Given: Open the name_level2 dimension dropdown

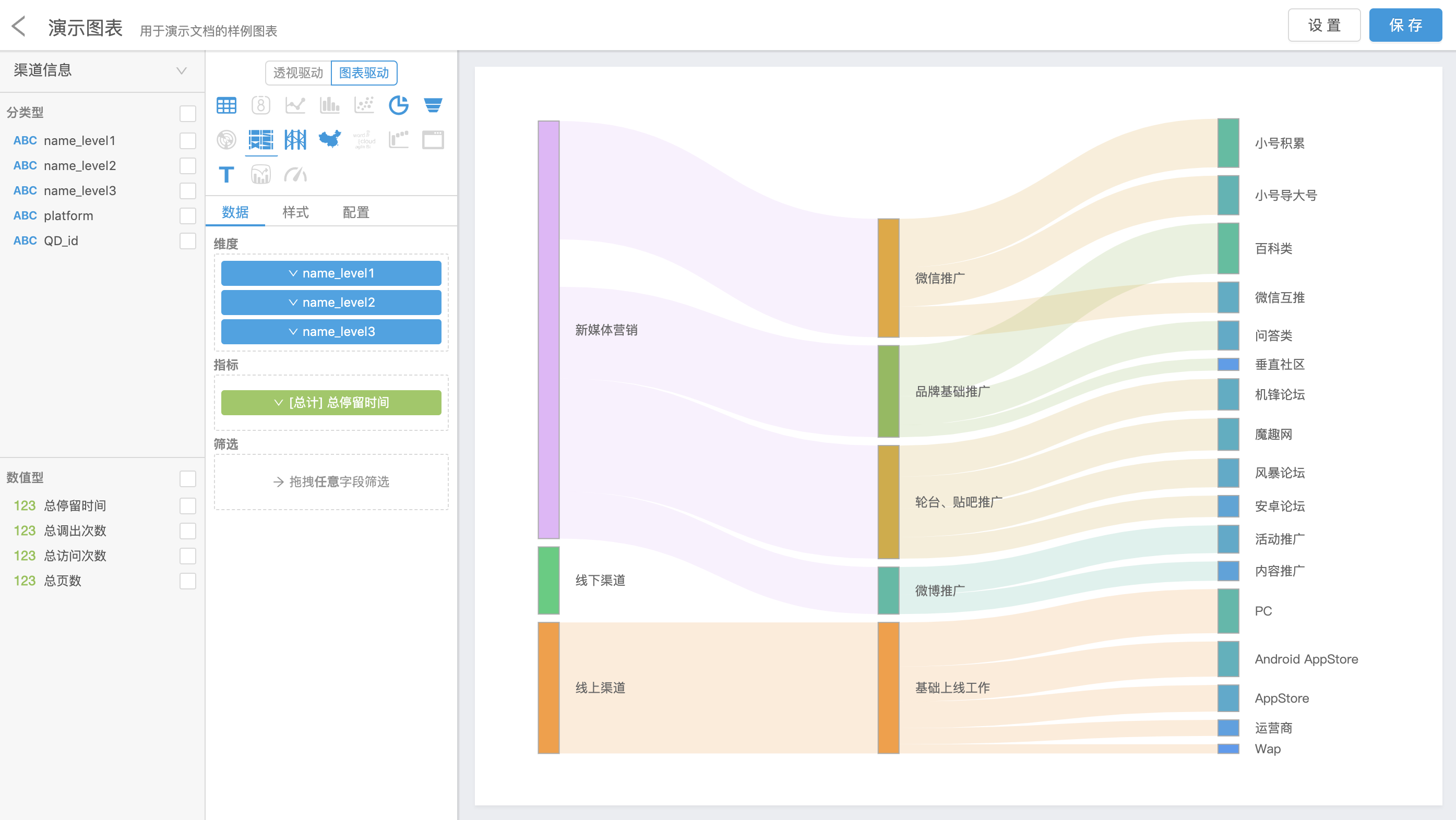Looking at the screenshot, I should [x=293, y=303].
